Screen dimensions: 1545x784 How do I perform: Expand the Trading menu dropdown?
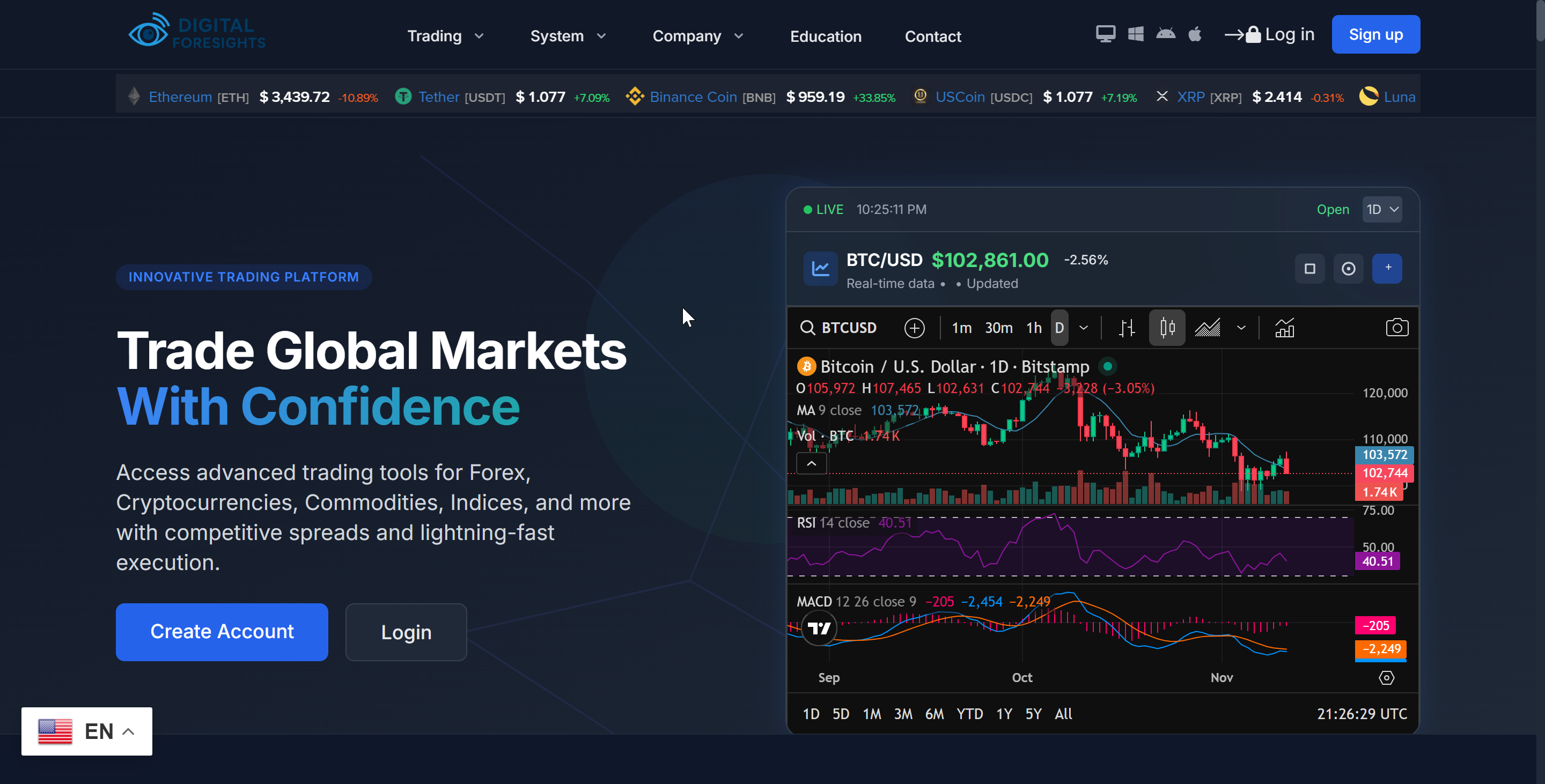pyautogui.click(x=445, y=36)
